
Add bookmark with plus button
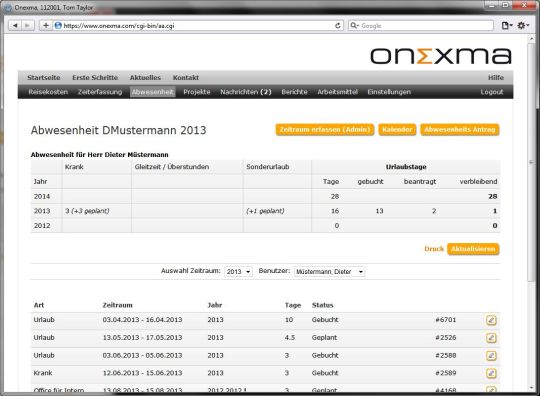pyautogui.click(x=45, y=25)
